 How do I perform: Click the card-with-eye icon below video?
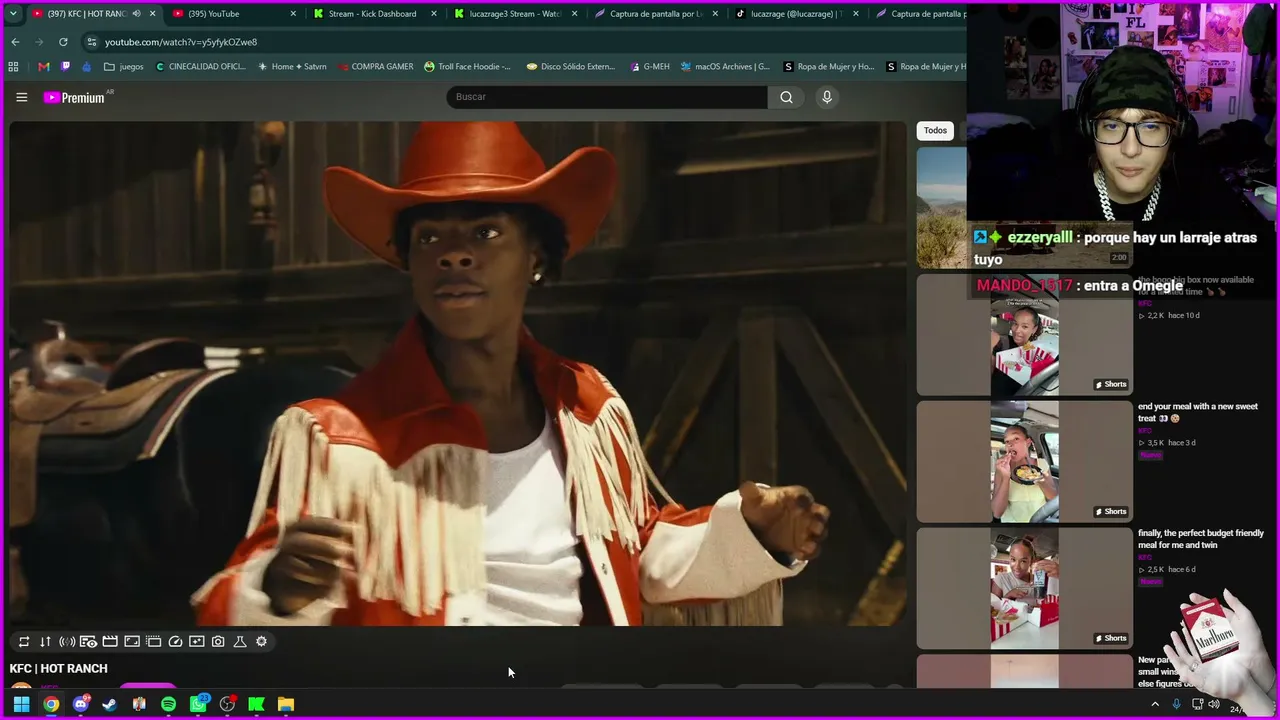click(x=88, y=642)
